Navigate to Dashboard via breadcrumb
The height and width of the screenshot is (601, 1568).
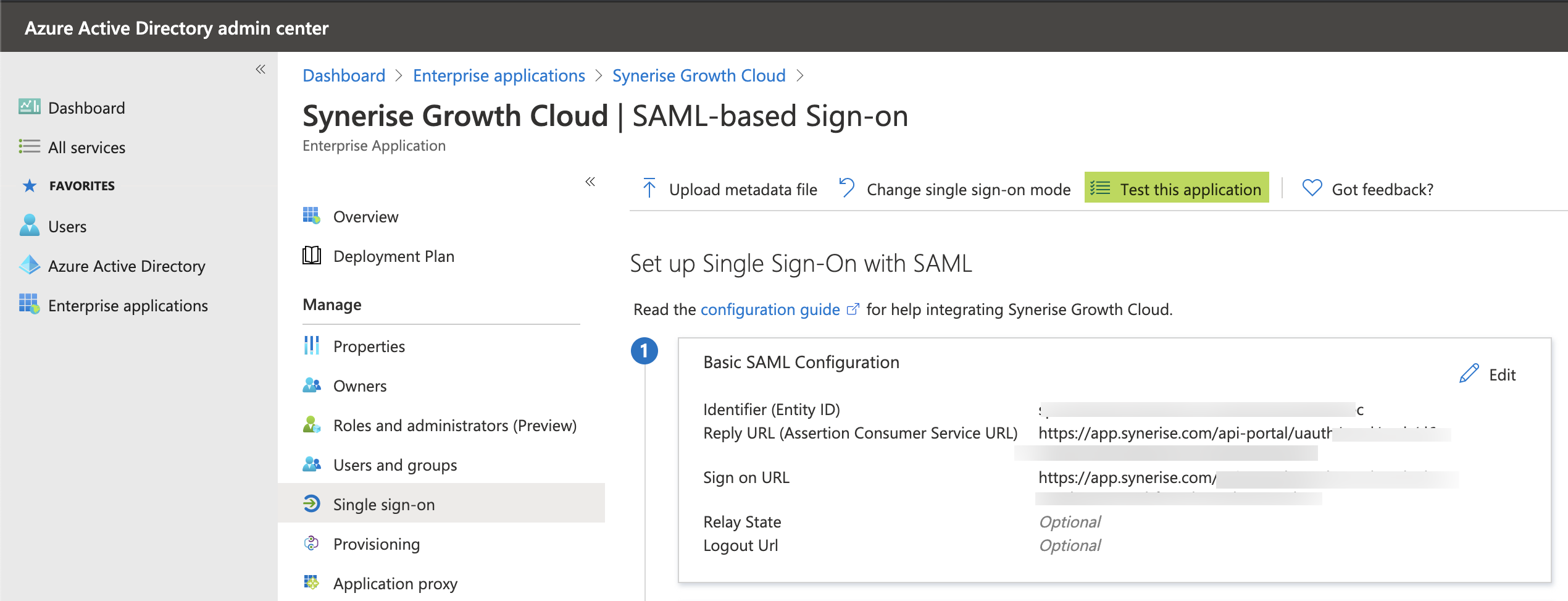343,75
